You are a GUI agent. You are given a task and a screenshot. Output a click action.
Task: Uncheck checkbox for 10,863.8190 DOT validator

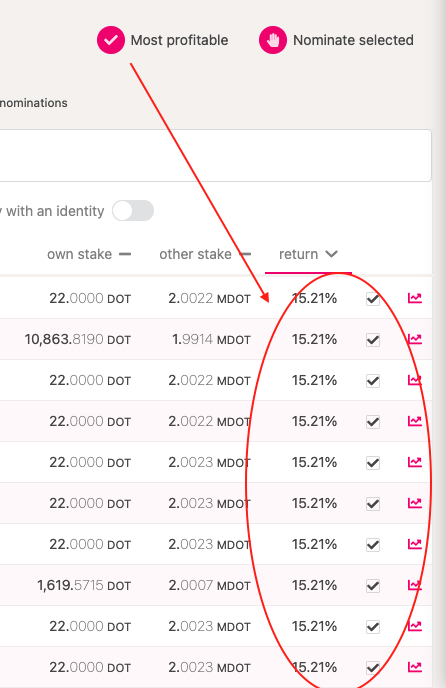[373, 340]
